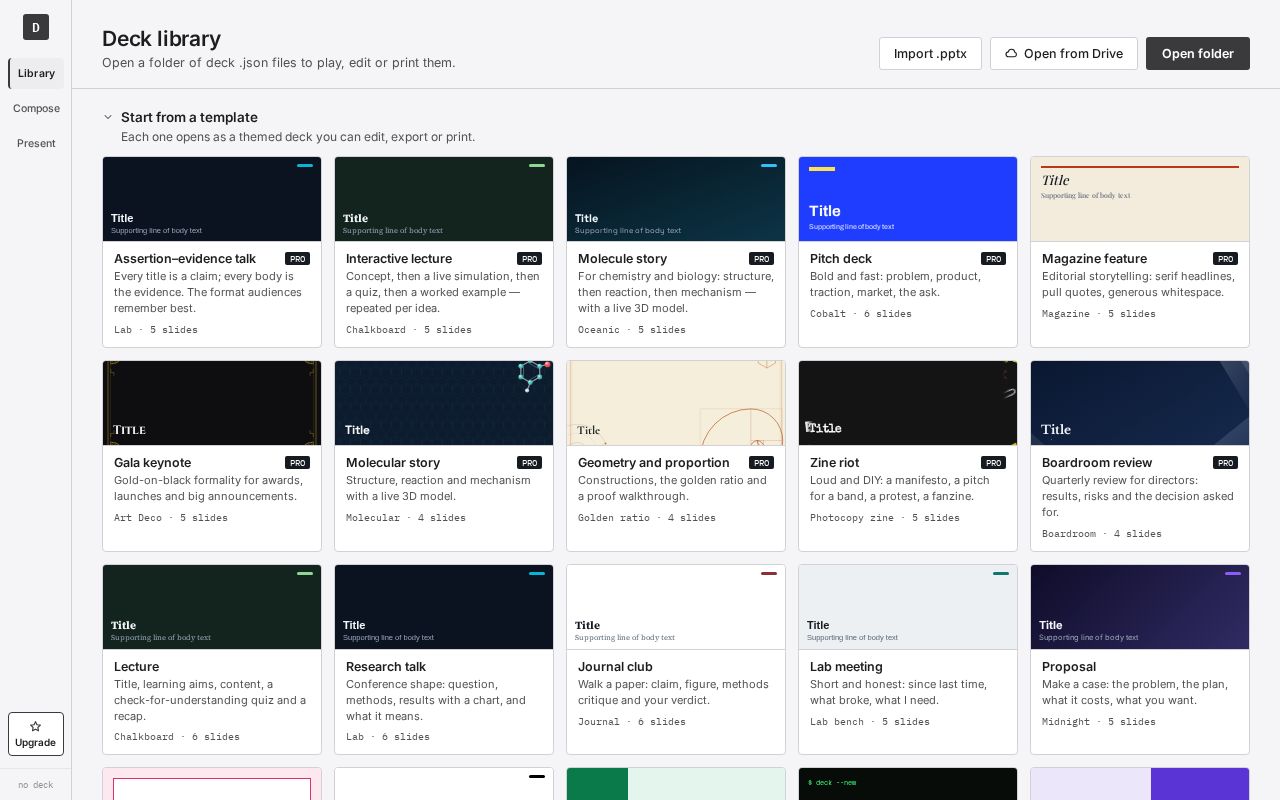Click the PRO badge on Interactive lecture
Image resolution: width=1280 pixels, height=800 pixels.
pos(529,259)
